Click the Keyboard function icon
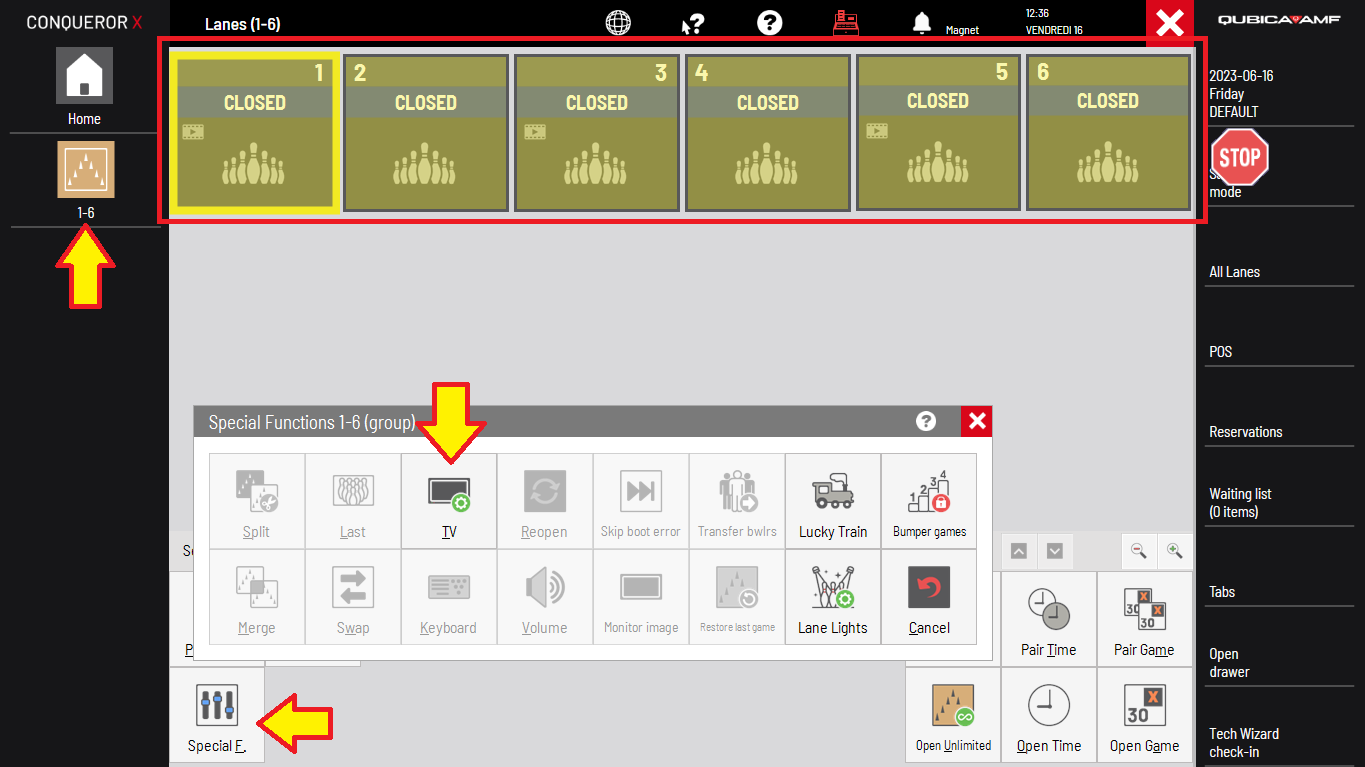Image resolution: width=1365 pixels, height=767 pixels. [x=449, y=597]
